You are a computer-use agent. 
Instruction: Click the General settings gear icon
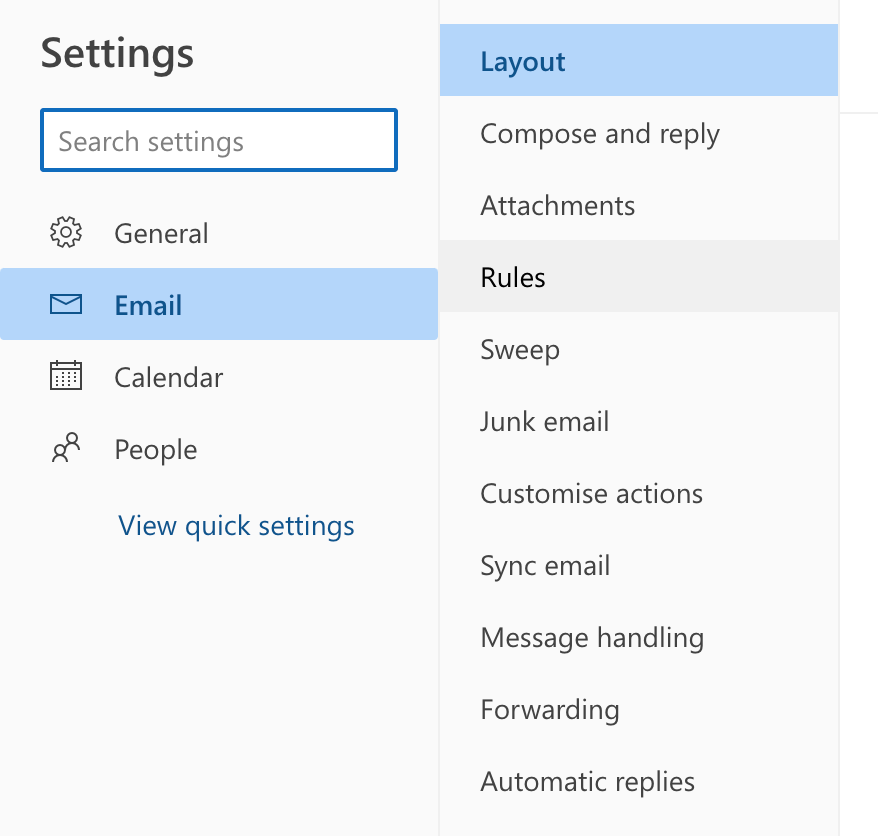(65, 232)
